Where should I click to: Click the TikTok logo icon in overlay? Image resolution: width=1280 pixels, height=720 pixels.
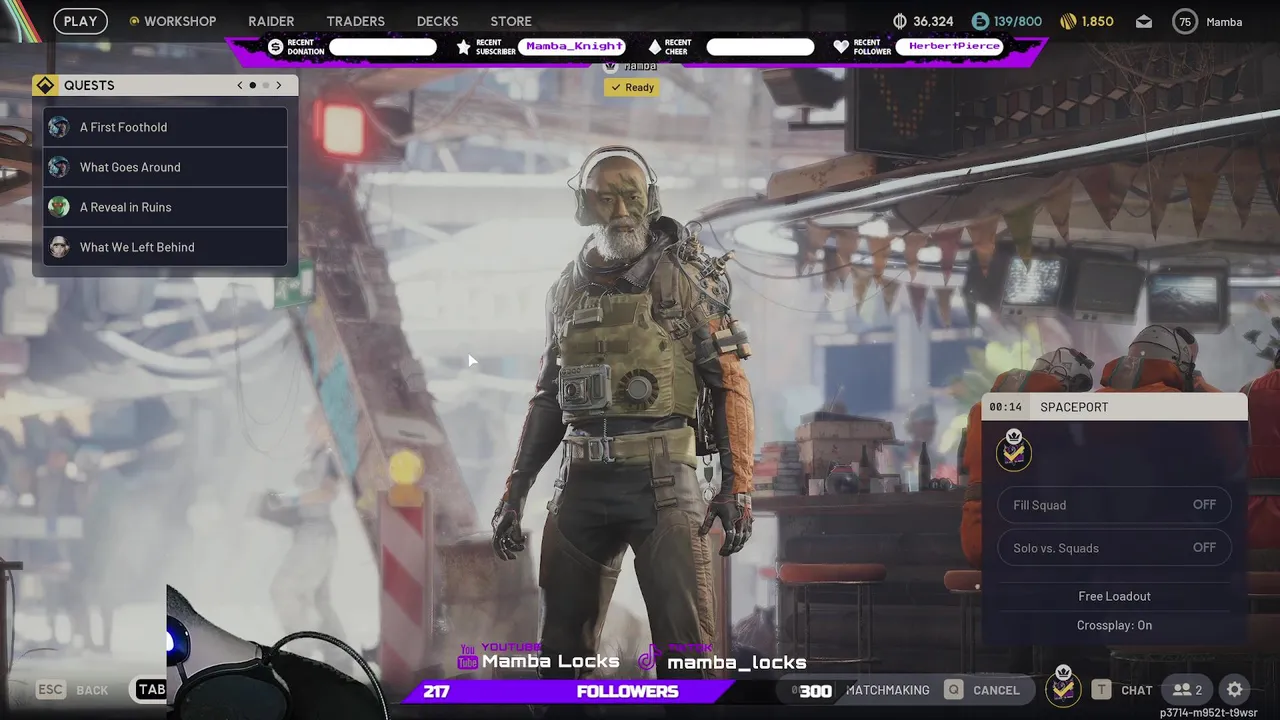pyautogui.click(x=650, y=658)
